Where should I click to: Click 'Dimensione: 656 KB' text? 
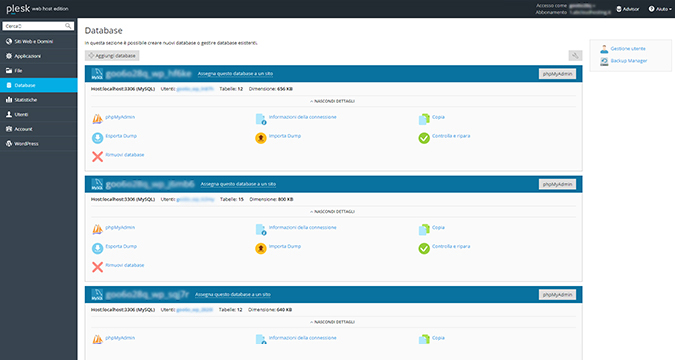pos(271,89)
